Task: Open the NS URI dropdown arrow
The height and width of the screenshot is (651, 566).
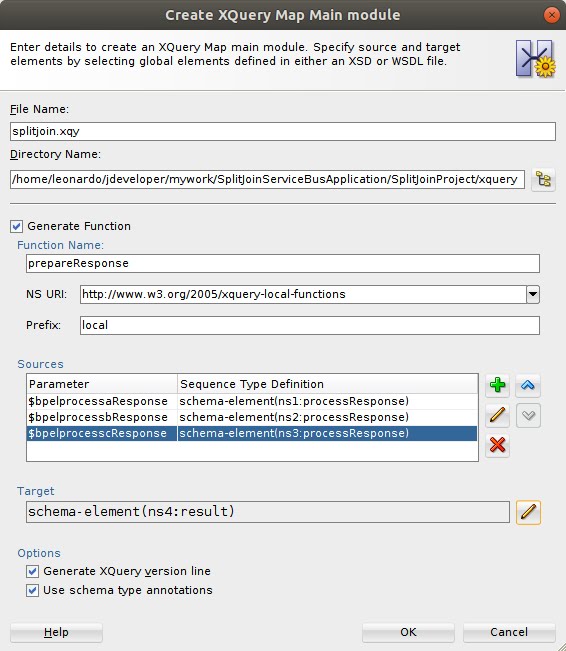Action: (x=533, y=294)
